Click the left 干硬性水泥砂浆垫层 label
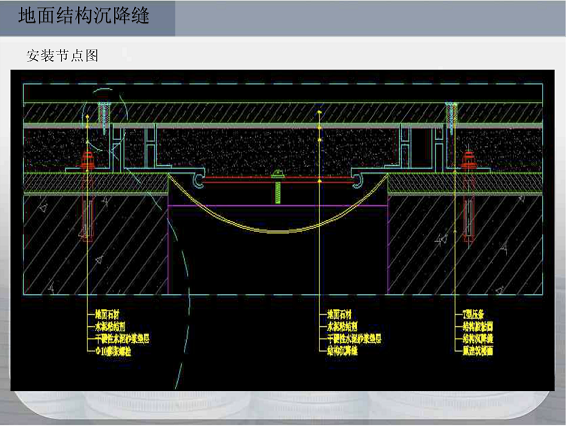Viewport: 566px width, 426px height. [x=122, y=339]
